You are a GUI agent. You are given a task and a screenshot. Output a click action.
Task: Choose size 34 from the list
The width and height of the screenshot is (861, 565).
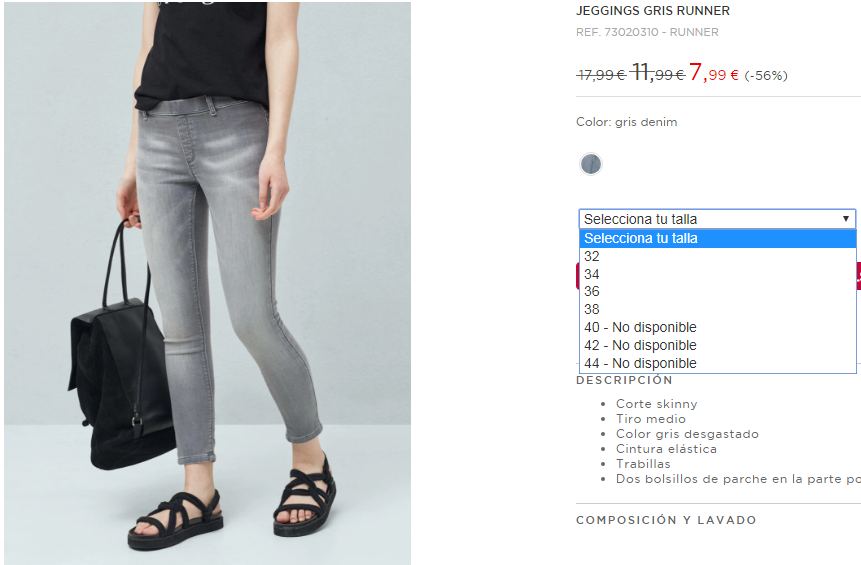[718, 274]
